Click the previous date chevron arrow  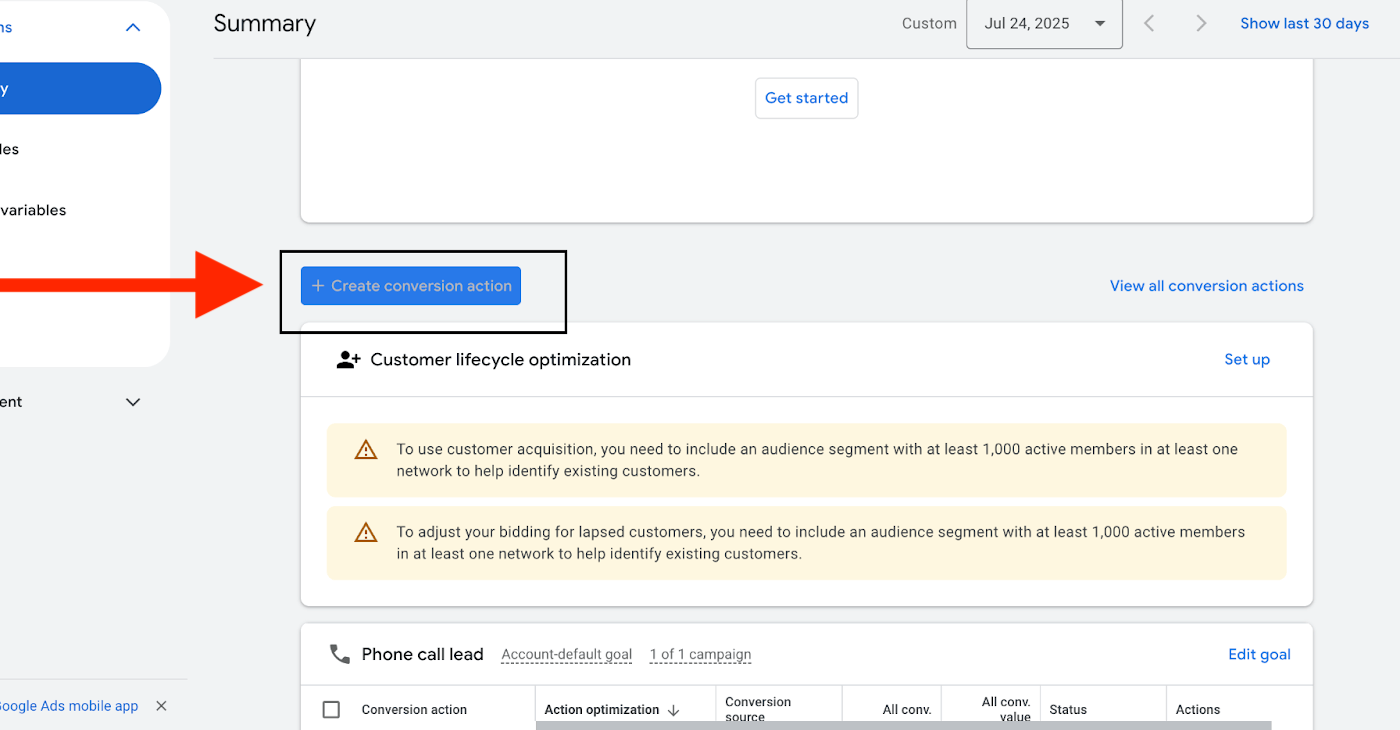tap(1149, 23)
